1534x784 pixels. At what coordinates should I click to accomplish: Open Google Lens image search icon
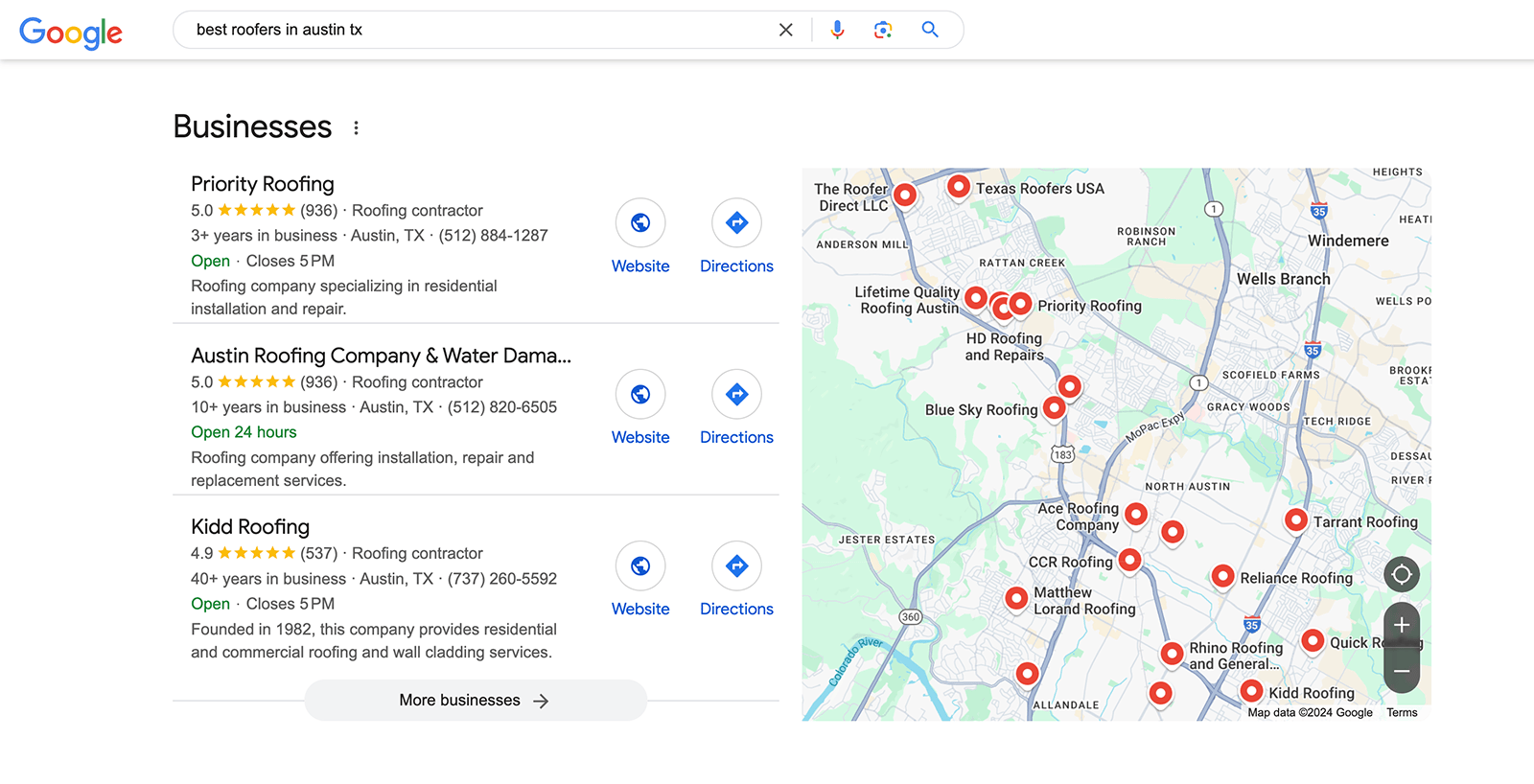[883, 30]
